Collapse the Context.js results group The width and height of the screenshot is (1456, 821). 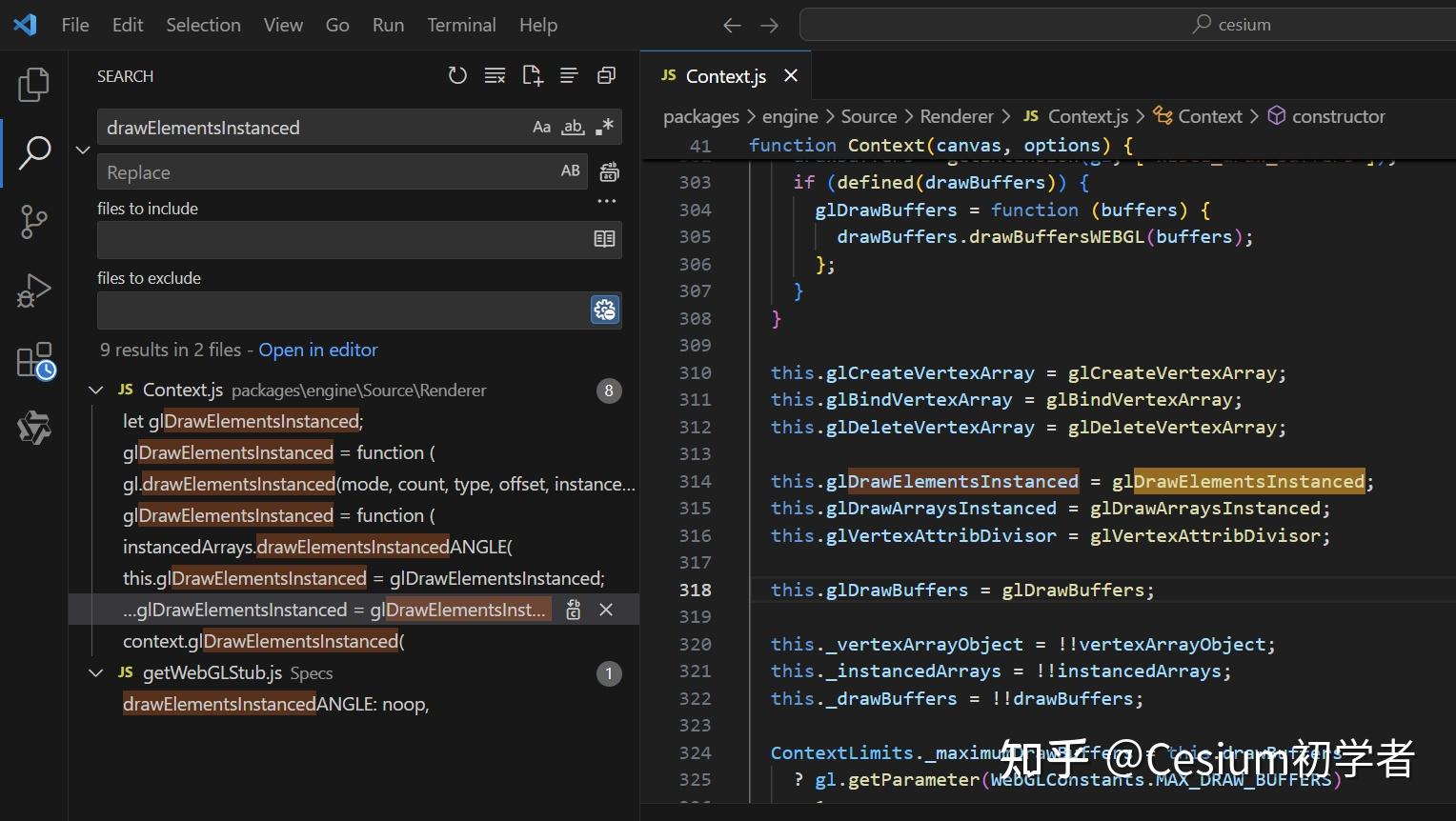pos(95,390)
